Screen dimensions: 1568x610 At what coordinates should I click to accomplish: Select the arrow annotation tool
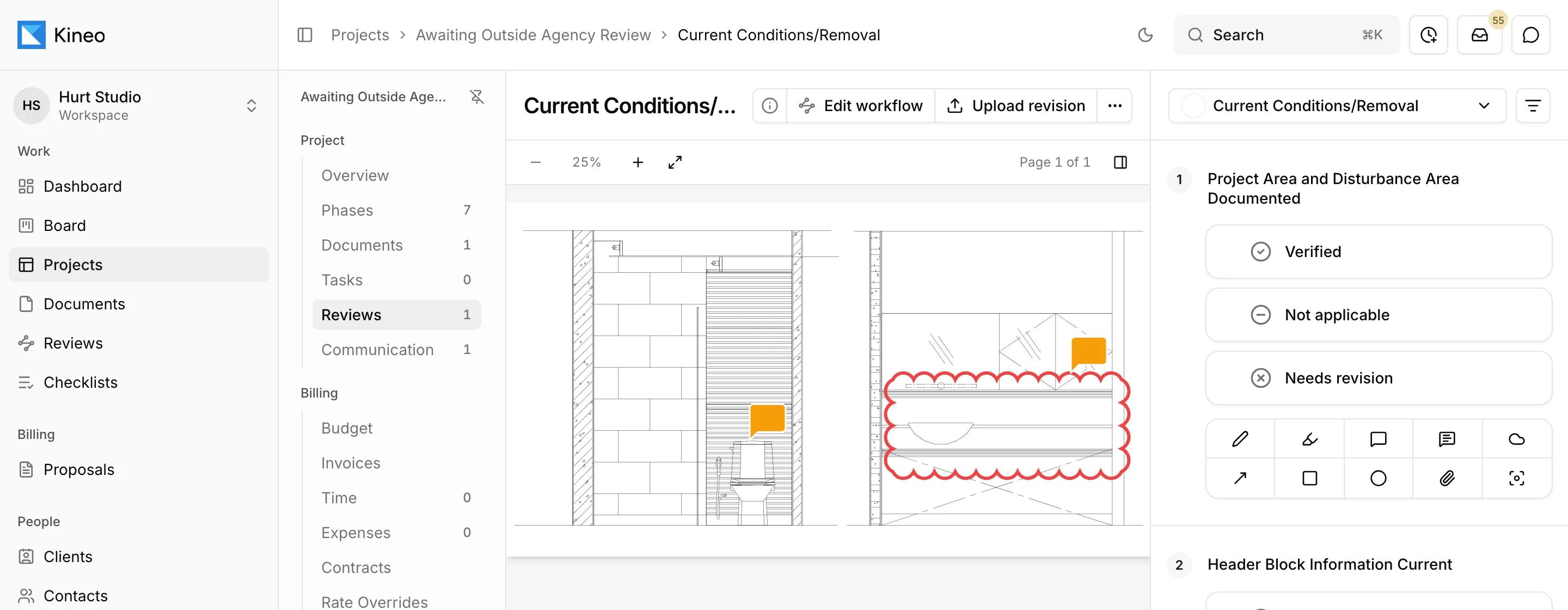coord(1240,478)
